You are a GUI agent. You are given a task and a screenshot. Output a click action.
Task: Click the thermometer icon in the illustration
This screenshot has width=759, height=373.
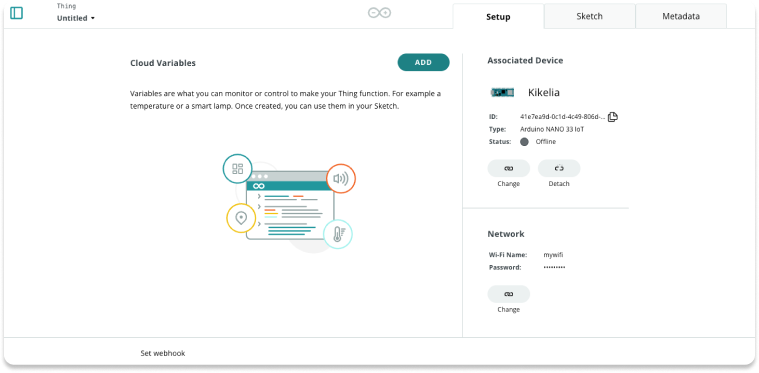tap(338, 234)
